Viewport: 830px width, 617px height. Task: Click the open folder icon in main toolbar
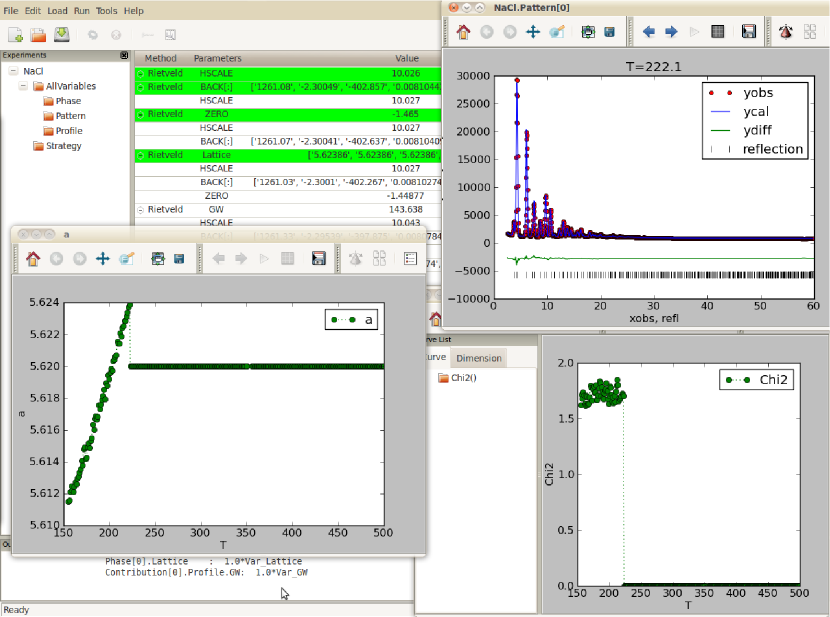[x=39, y=34]
